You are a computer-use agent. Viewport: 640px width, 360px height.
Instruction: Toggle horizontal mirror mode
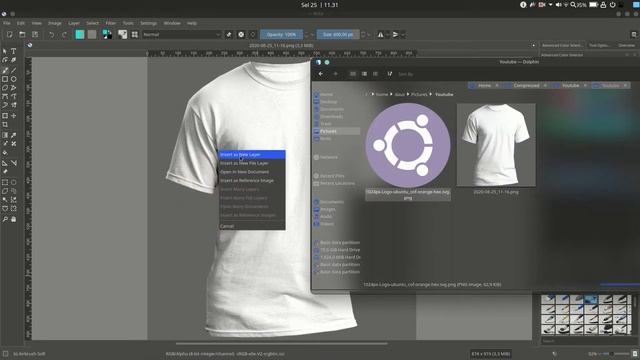pos(380,35)
